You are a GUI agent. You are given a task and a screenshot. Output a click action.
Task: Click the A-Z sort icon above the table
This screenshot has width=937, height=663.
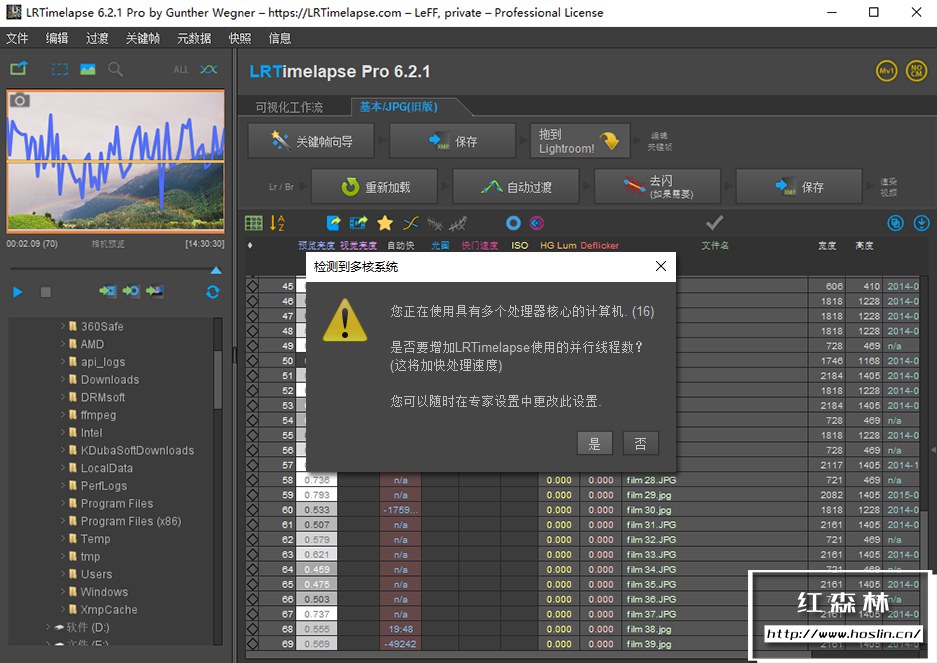(279, 222)
